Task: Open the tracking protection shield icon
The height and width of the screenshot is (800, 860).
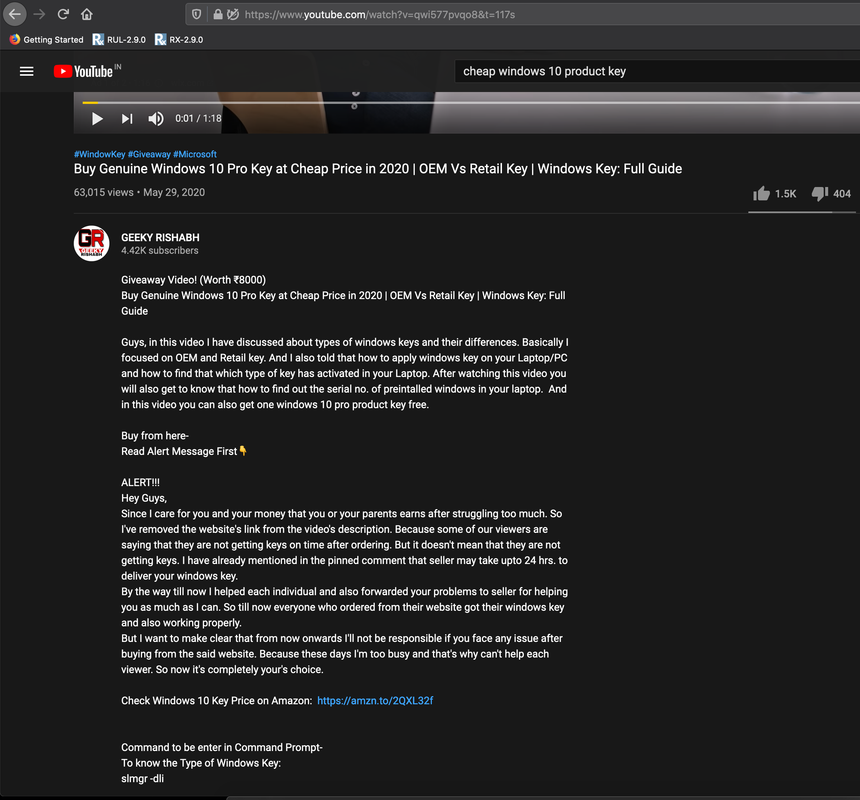Action: click(x=196, y=14)
